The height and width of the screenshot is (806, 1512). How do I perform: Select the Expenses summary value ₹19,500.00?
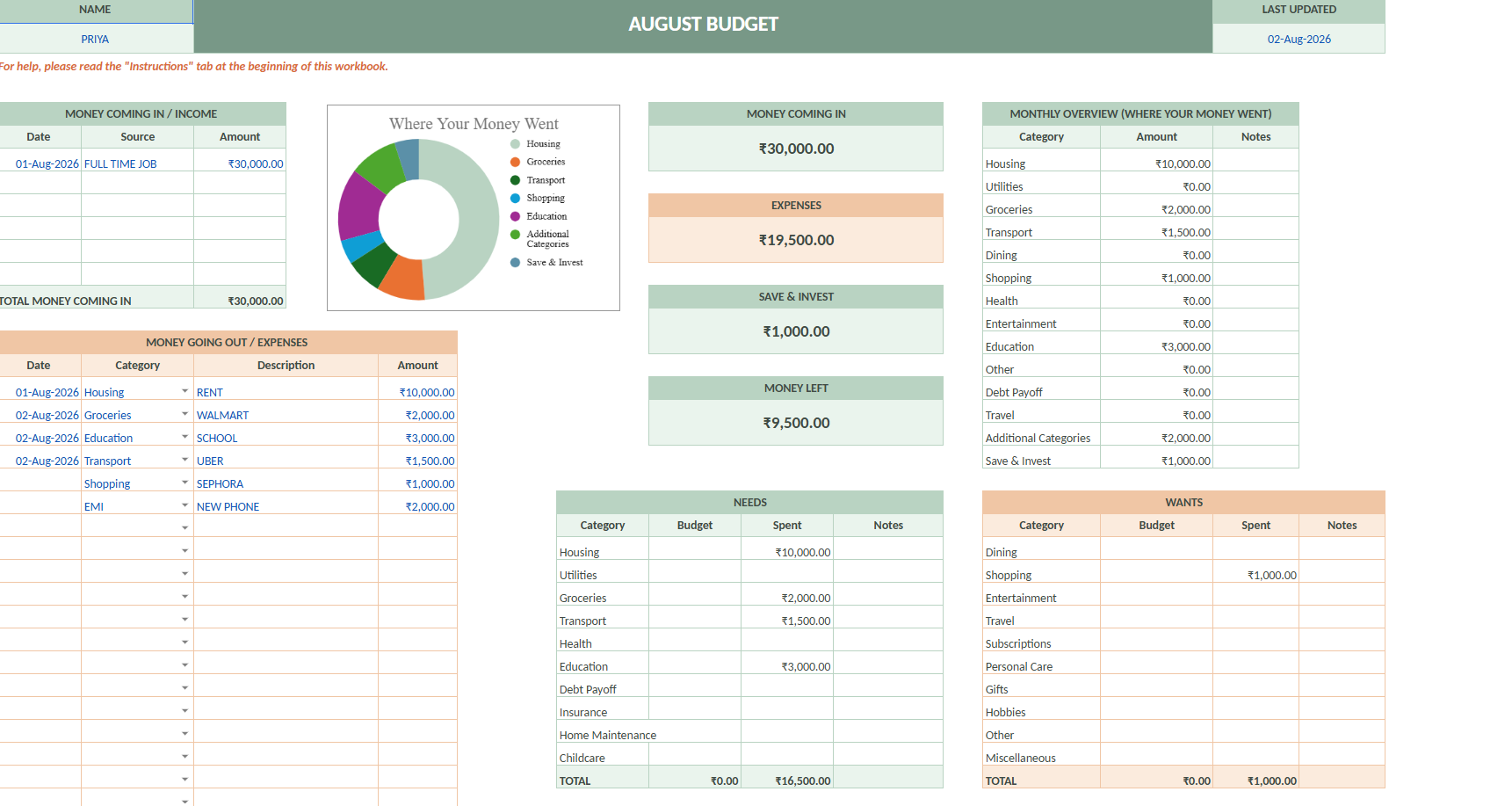point(796,240)
